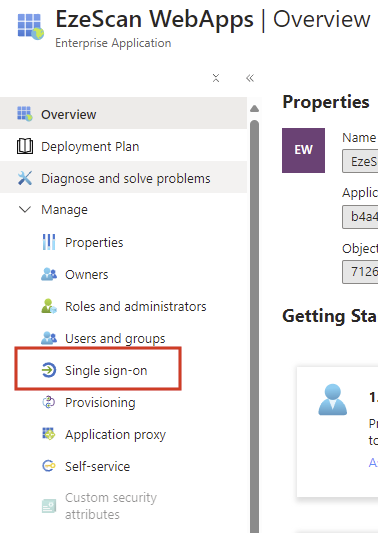Click the Deployment Plan book icon
The width and height of the screenshot is (378, 533).
coord(25,146)
